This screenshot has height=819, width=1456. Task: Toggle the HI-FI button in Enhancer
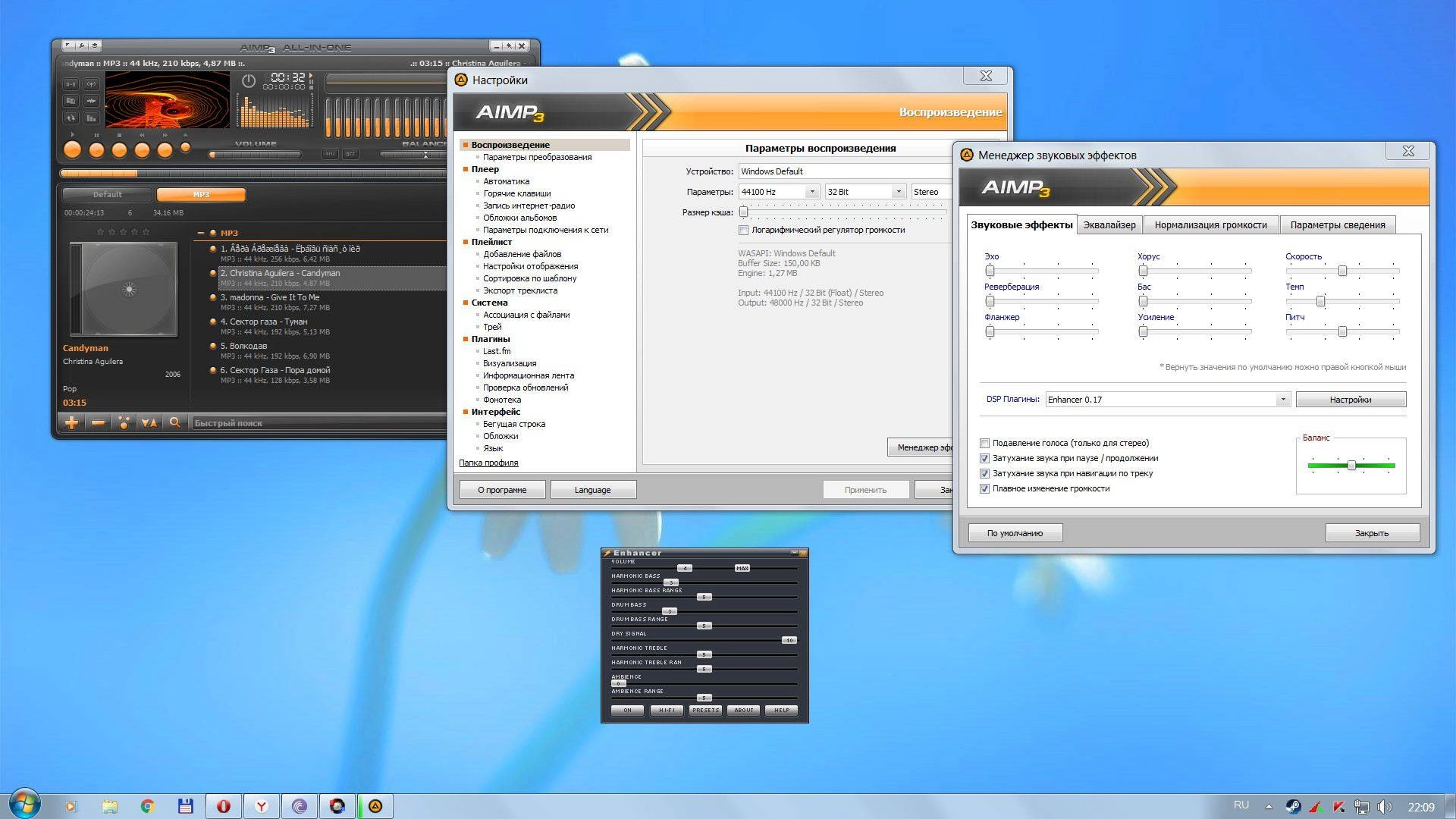[x=667, y=711]
